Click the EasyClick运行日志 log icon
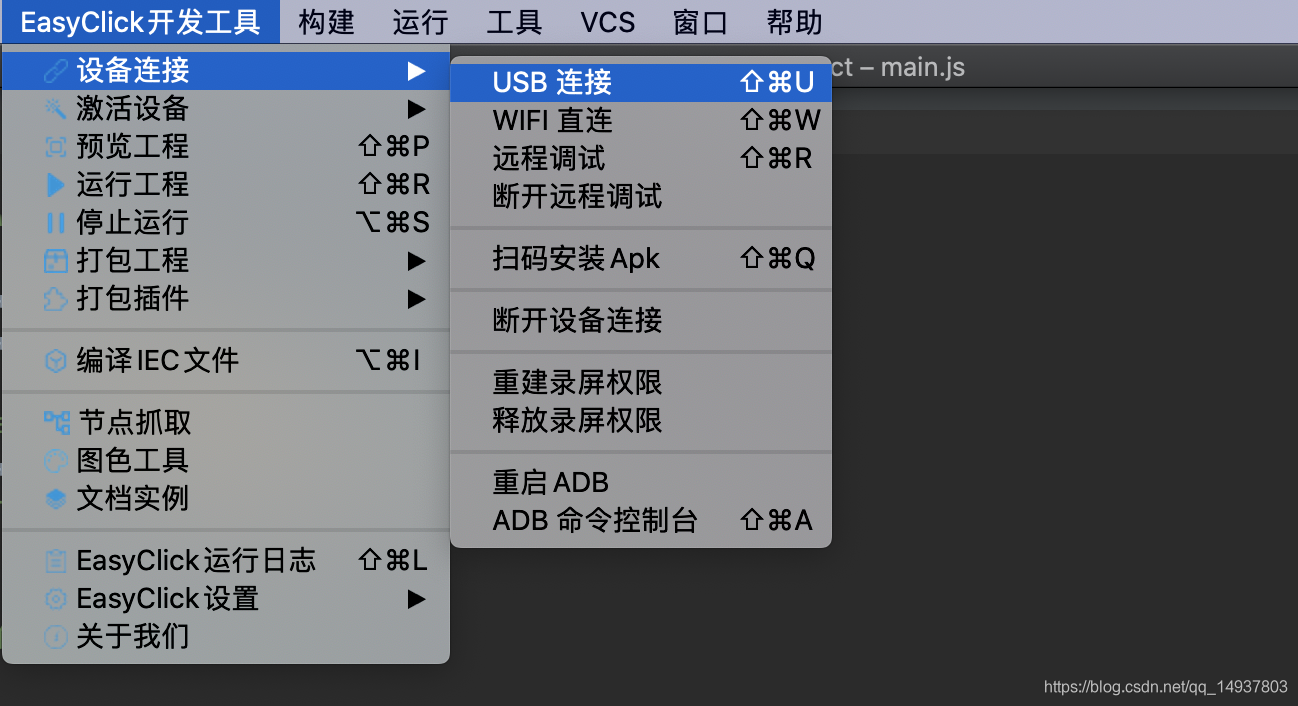1298x706 pixels. [x=55, y=560]
